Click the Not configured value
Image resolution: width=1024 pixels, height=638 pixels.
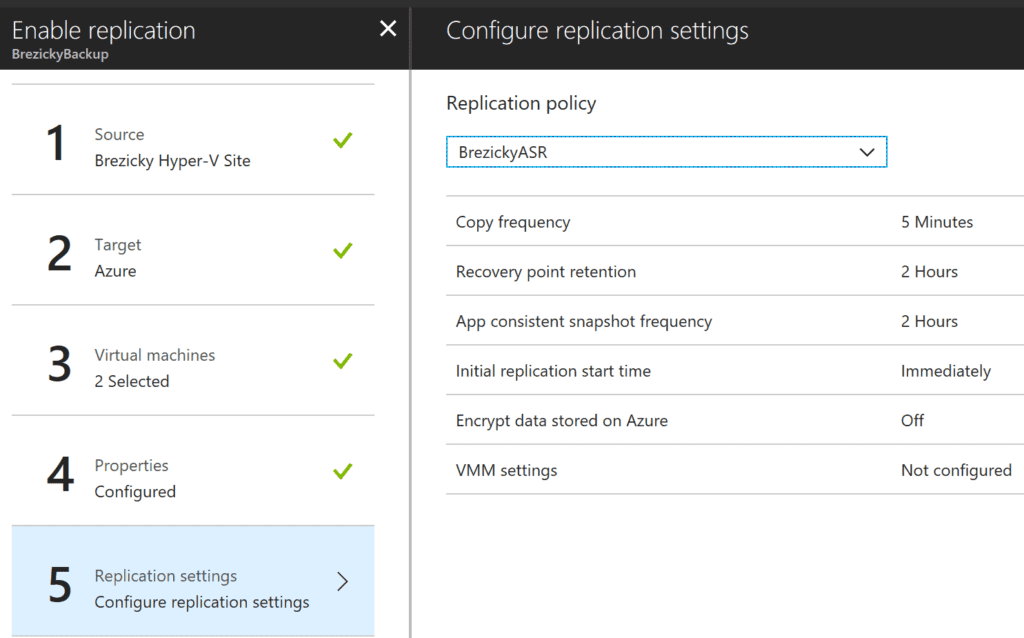pyautogui.click(x=956, y=470)
